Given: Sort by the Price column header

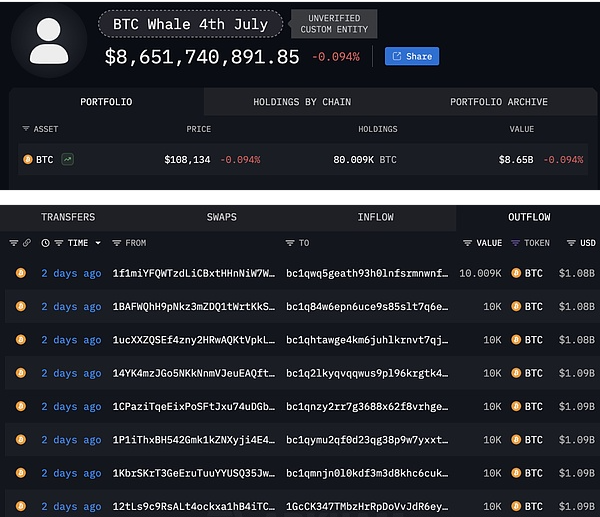Looking at the screenshot, I should (198, 129).
